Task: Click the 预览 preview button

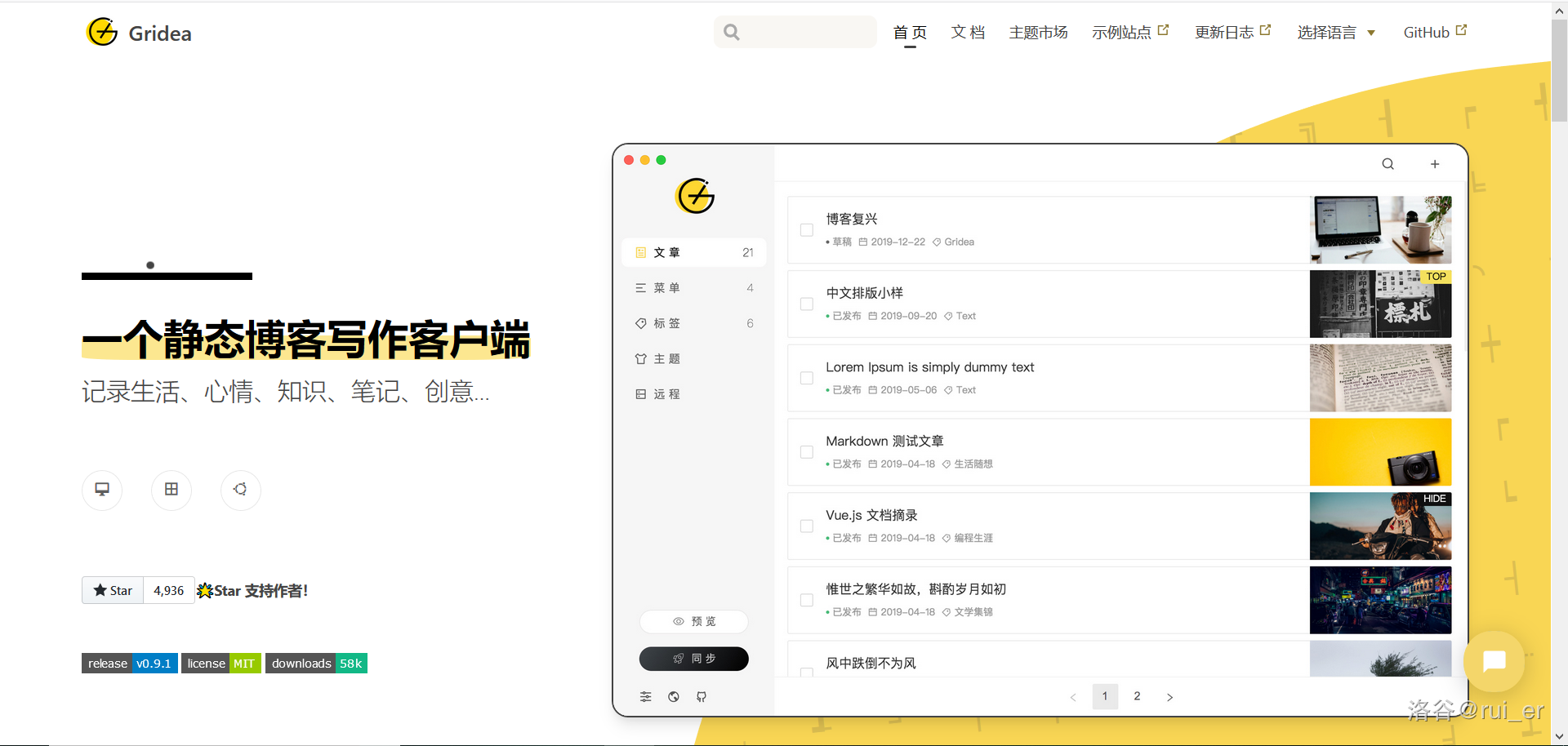Action: click(694, 622)
